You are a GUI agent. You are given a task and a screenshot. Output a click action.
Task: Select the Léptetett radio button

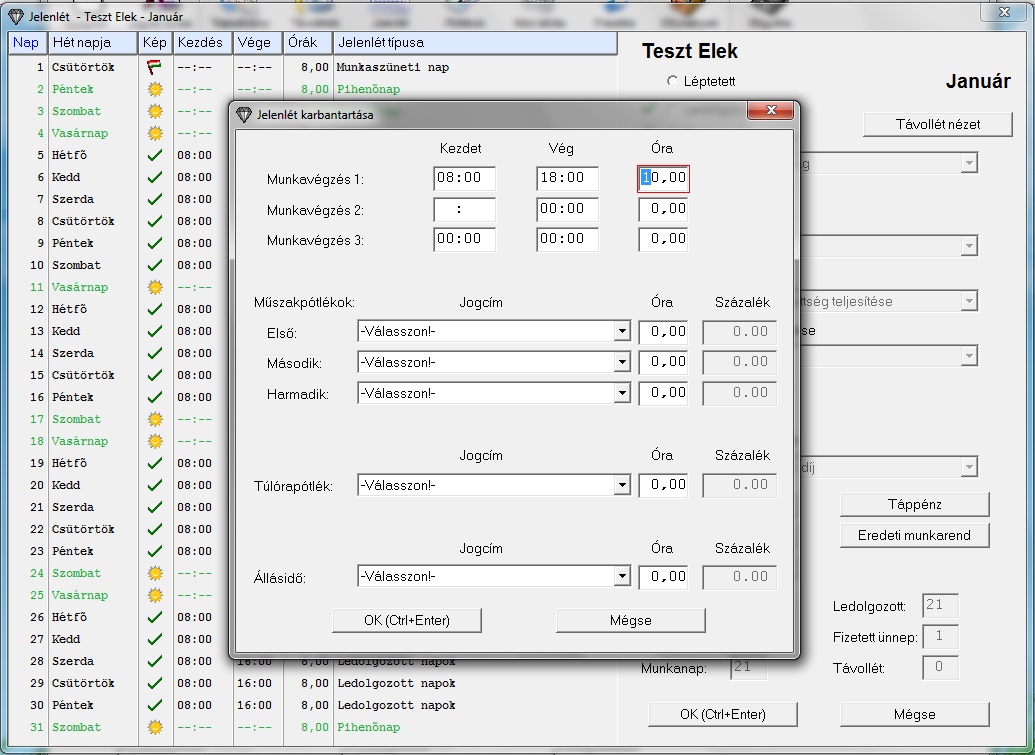point(673,81)
